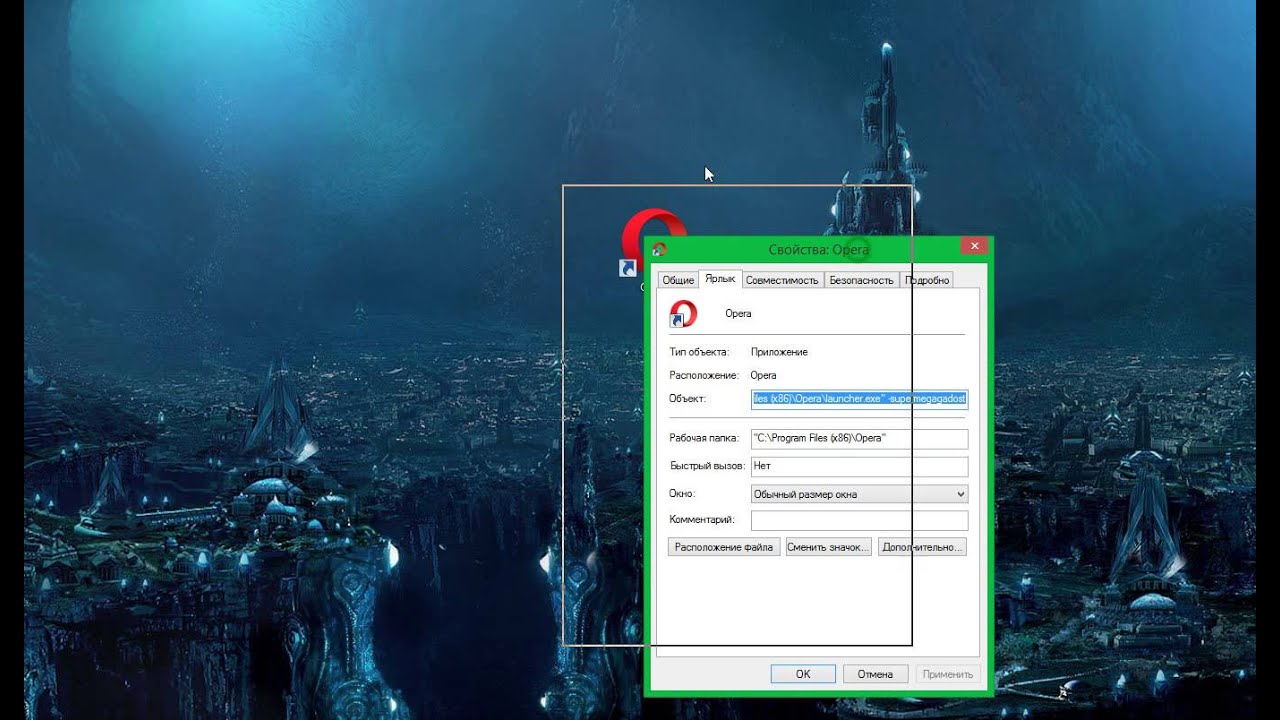Click the Объект target path field
This screenshot has width=1280, height=720.
[x=859, y=399]
